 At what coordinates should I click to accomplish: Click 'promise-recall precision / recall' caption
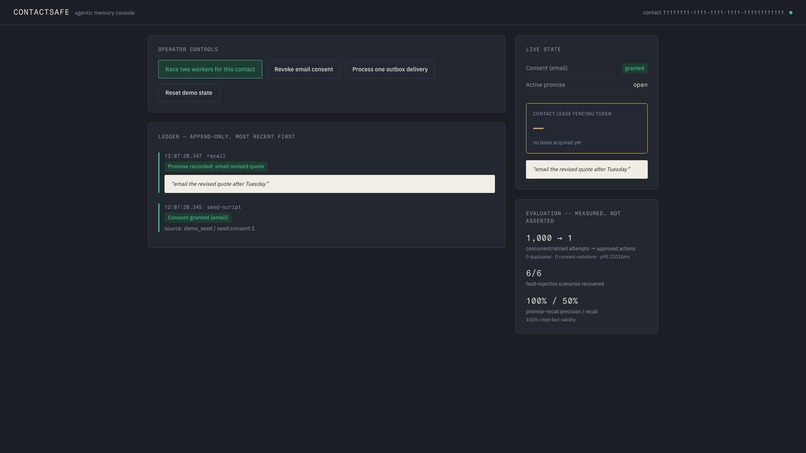[561, 312]
